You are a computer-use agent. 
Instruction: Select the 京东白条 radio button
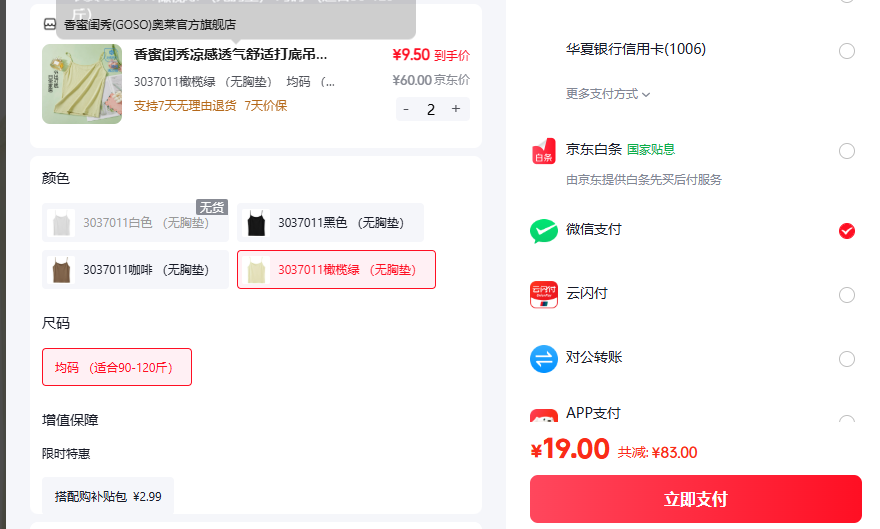tap(846, 151)
